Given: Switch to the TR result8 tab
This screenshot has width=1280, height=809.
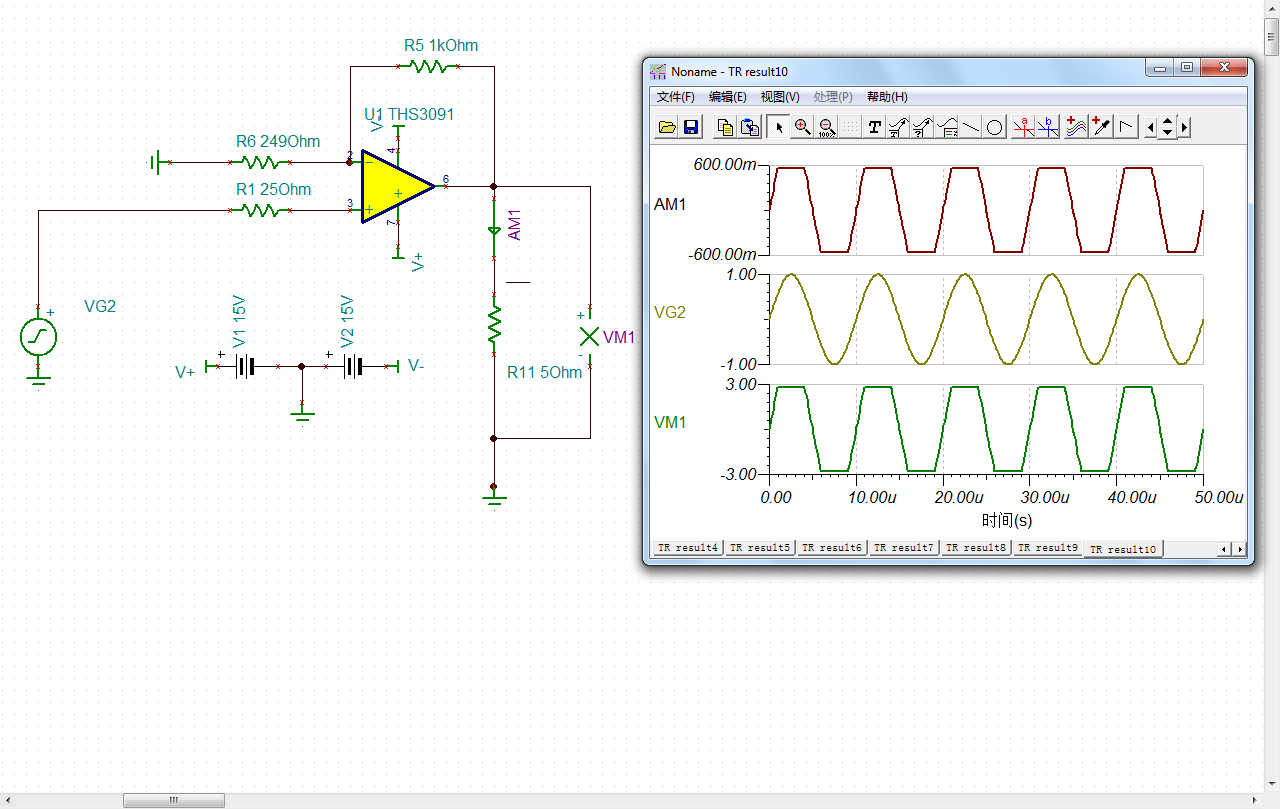Looking at the screenshot, I should pos(976,548).
